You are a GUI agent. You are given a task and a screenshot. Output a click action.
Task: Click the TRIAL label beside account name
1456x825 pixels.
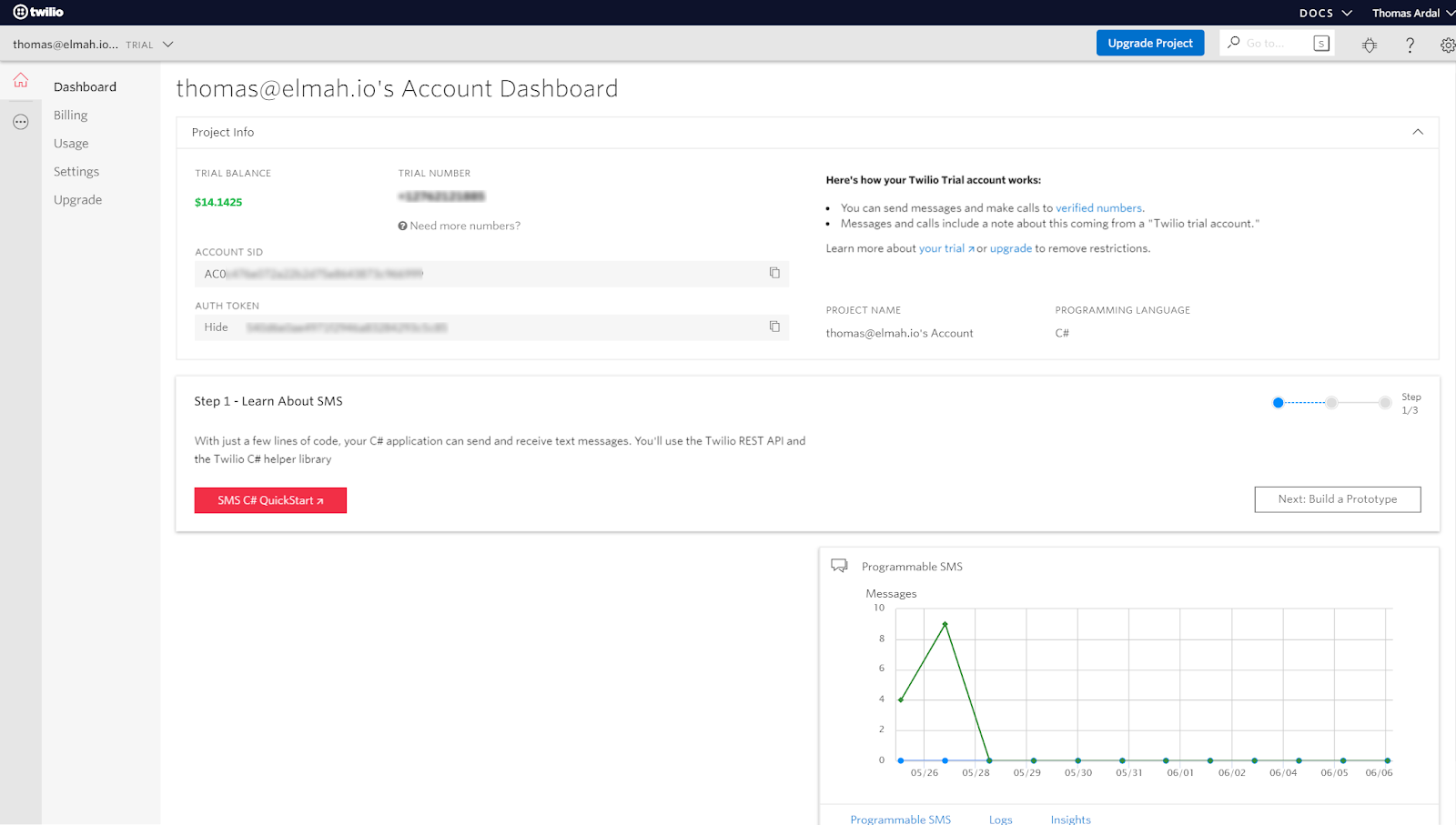click(139, 45)
